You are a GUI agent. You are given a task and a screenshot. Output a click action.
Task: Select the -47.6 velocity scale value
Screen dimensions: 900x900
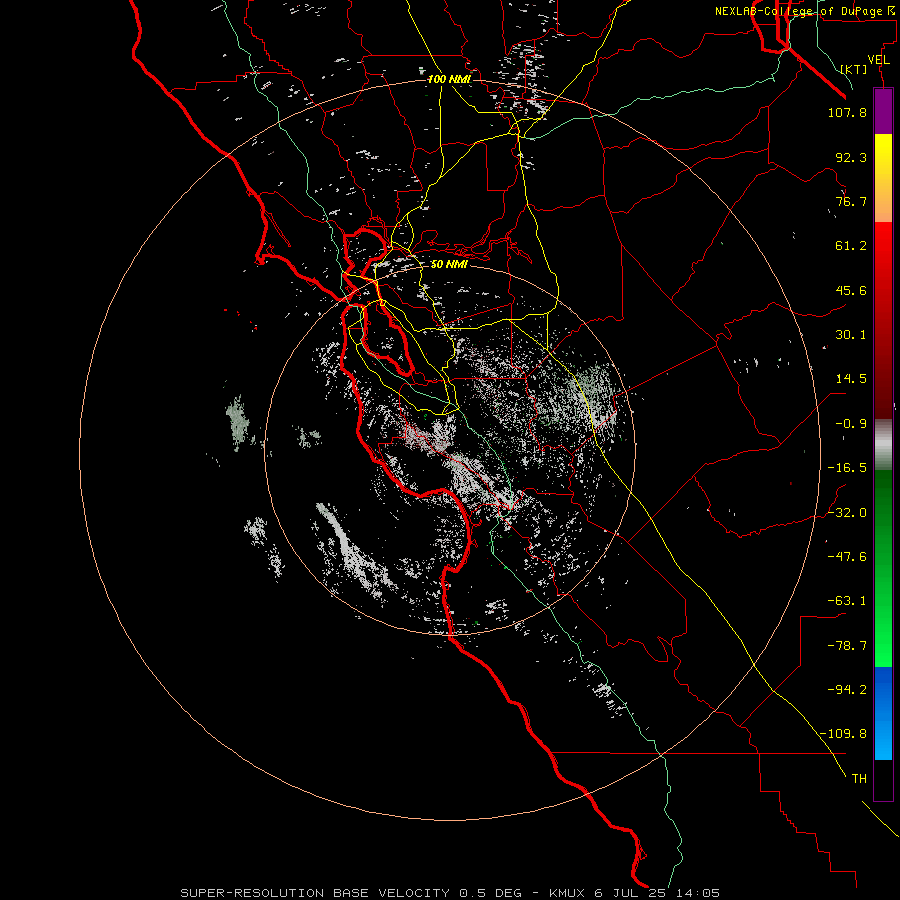click(x=847, y=557)
